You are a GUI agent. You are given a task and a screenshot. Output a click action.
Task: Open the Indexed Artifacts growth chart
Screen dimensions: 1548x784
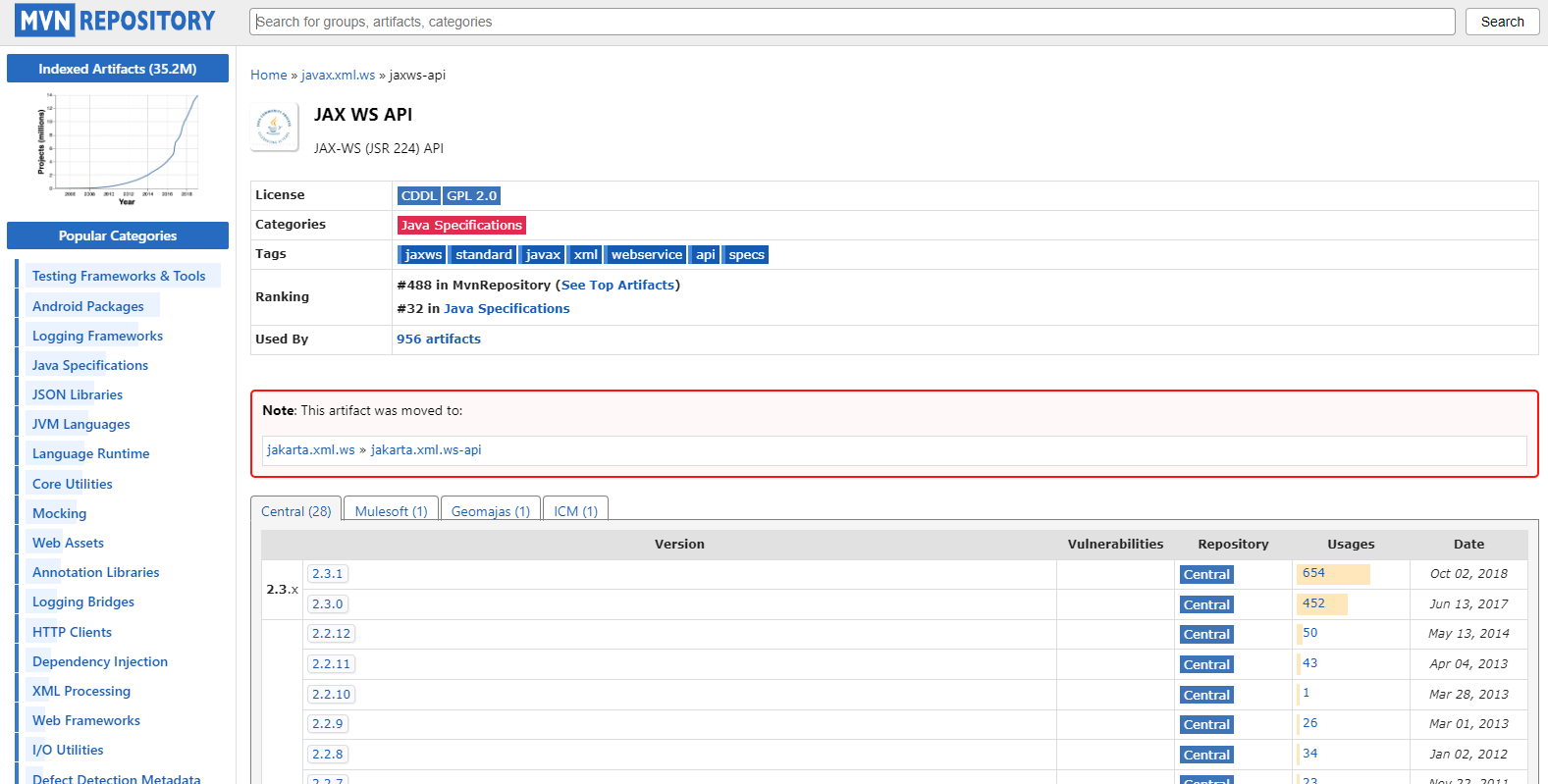(x=118, y=148)
